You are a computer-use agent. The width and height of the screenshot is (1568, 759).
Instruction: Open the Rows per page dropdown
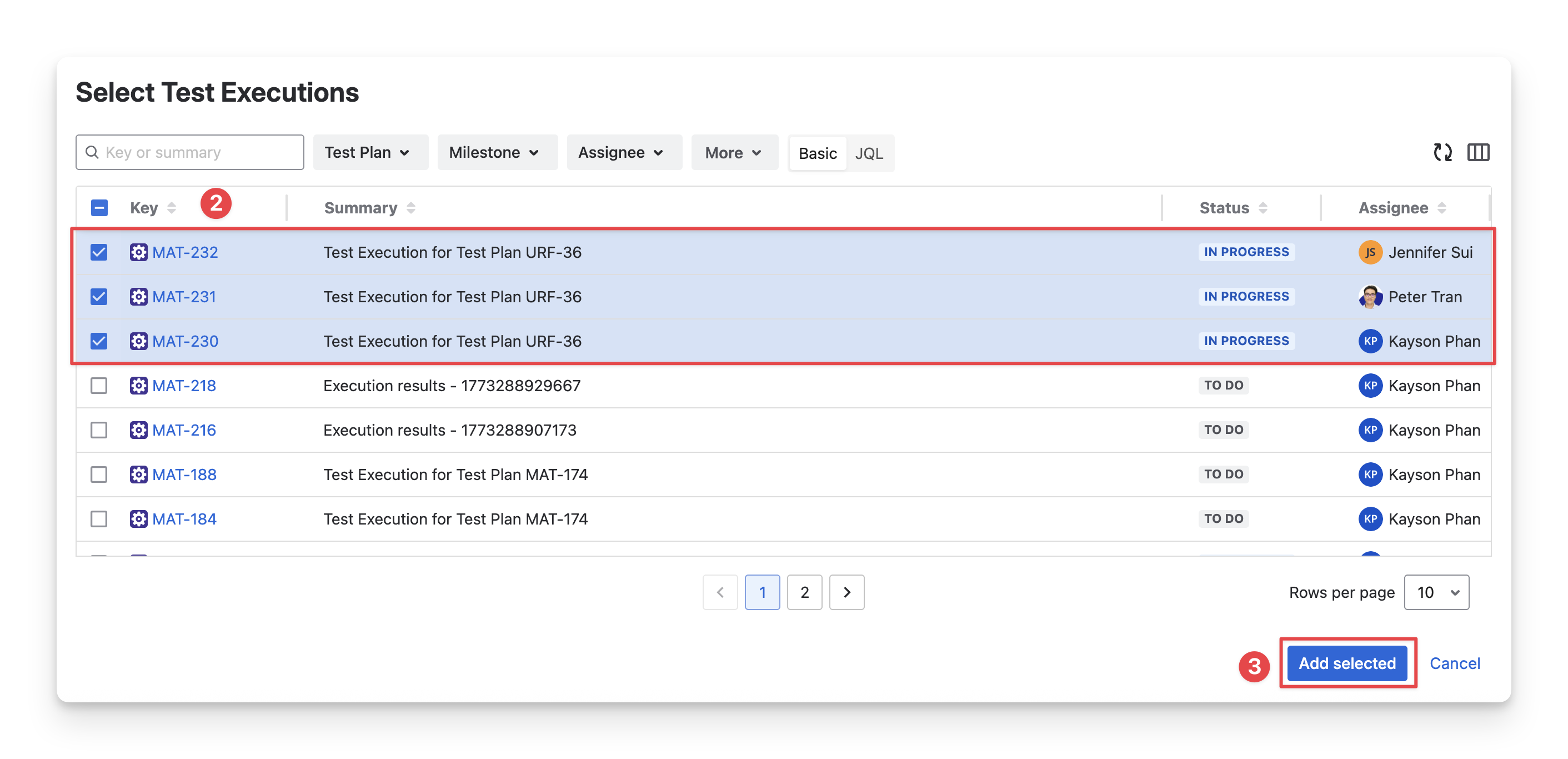pyautogui.click(x=1436, y=592)
